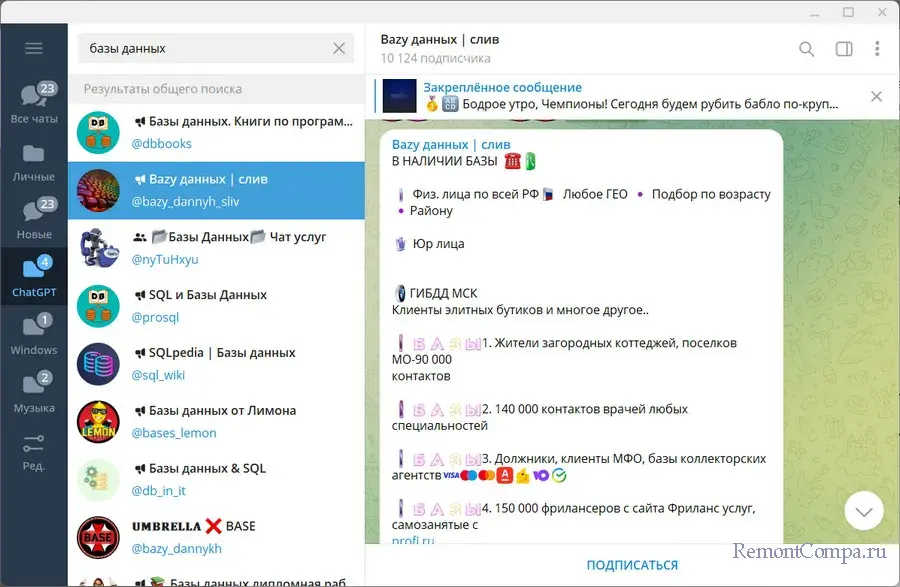
Task: Open the three-dot channel options menu
Action: point(877,49)
